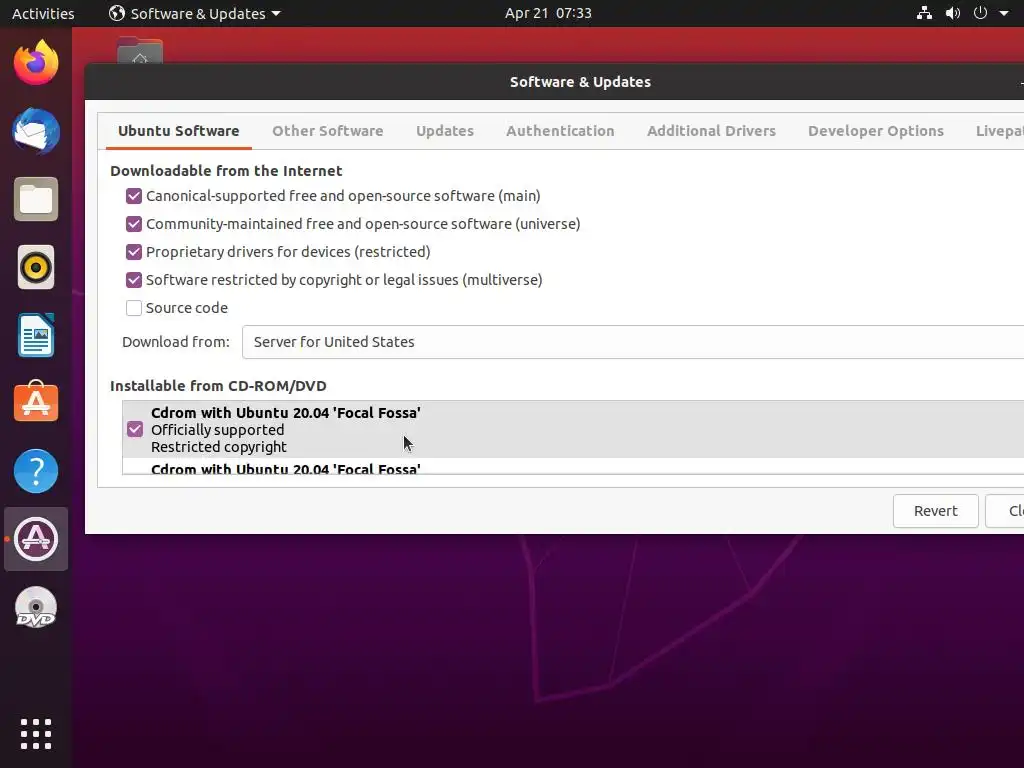Click the globe icon in the app menu

[117, 13]
